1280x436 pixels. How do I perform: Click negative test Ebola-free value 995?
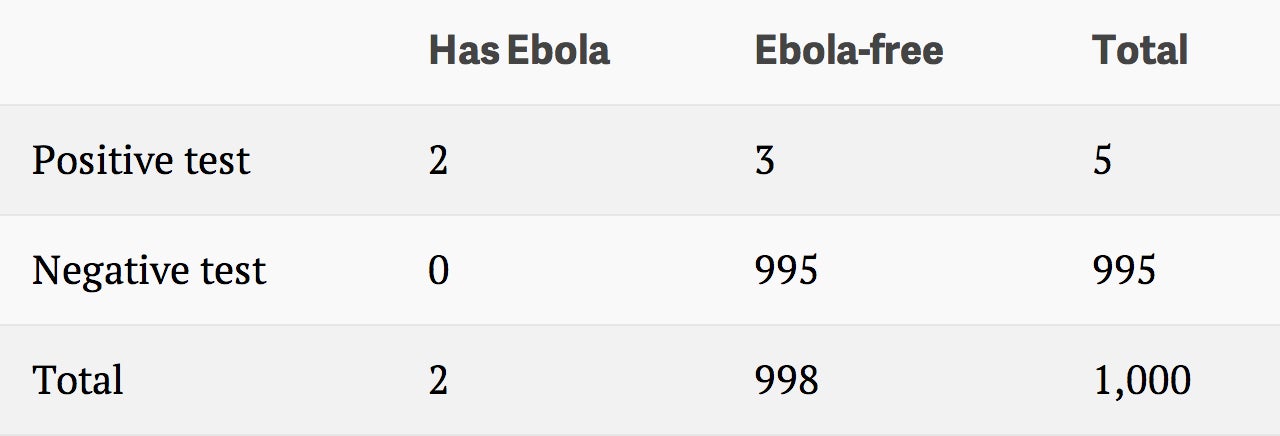(x=787, y=271)
